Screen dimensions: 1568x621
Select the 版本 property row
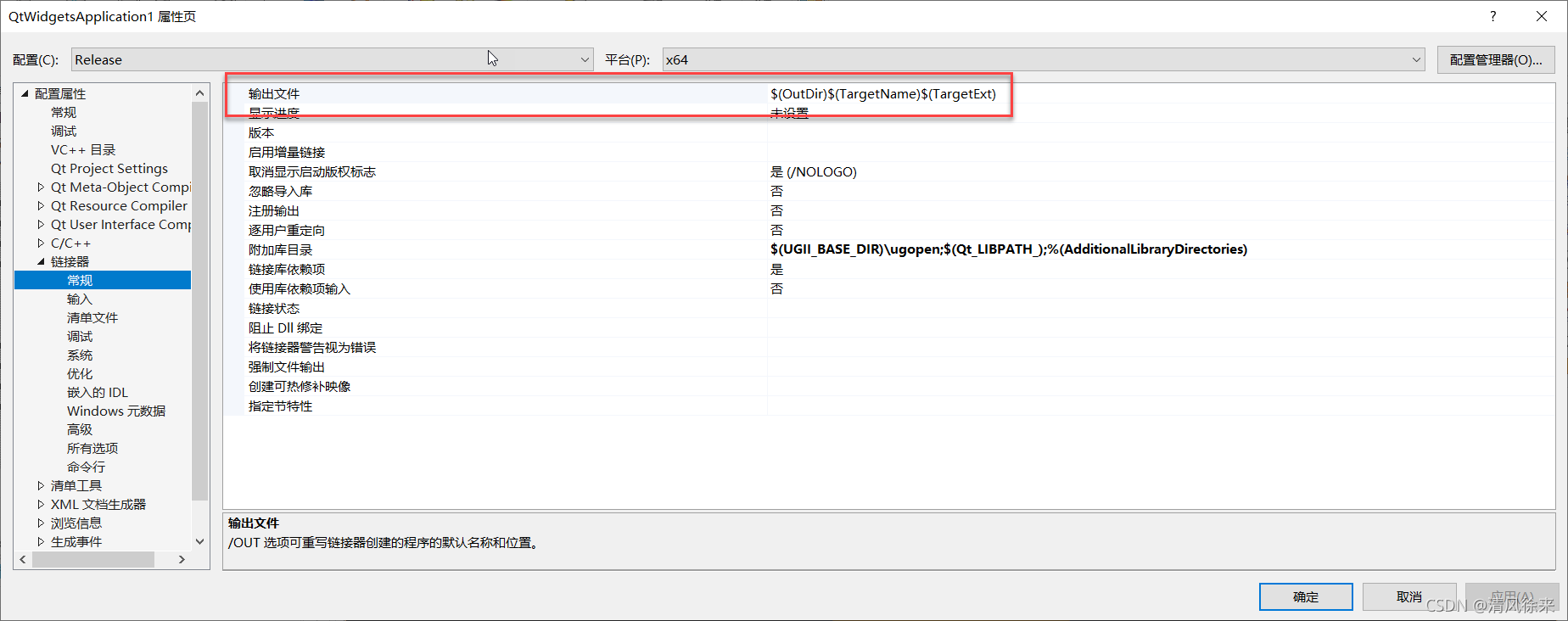pos(889,132)
